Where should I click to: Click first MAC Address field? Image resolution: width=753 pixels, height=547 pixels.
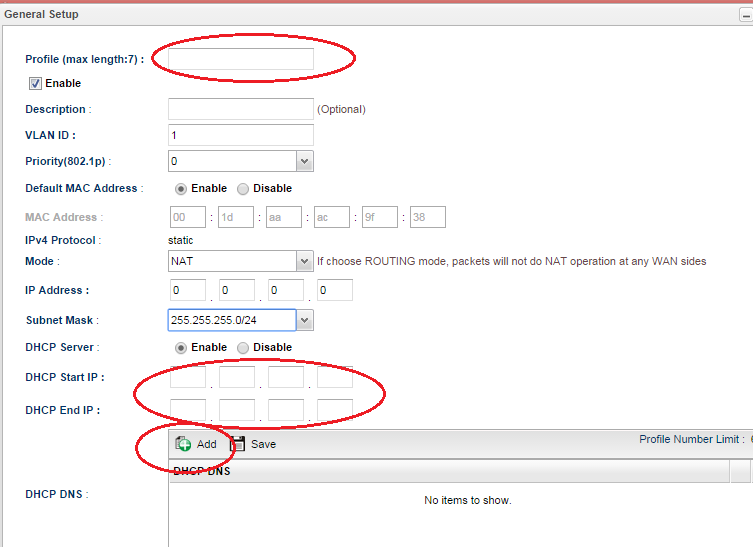(187, 217)
